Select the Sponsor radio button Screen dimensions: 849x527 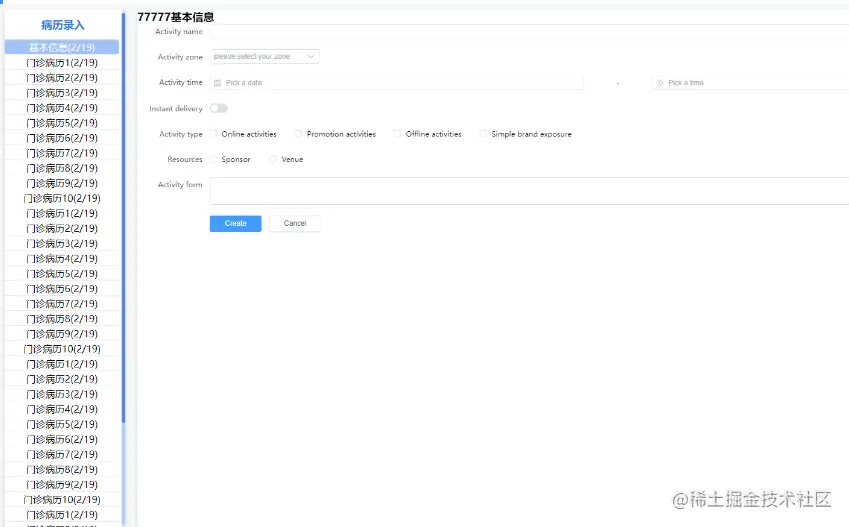pos(213,159)
